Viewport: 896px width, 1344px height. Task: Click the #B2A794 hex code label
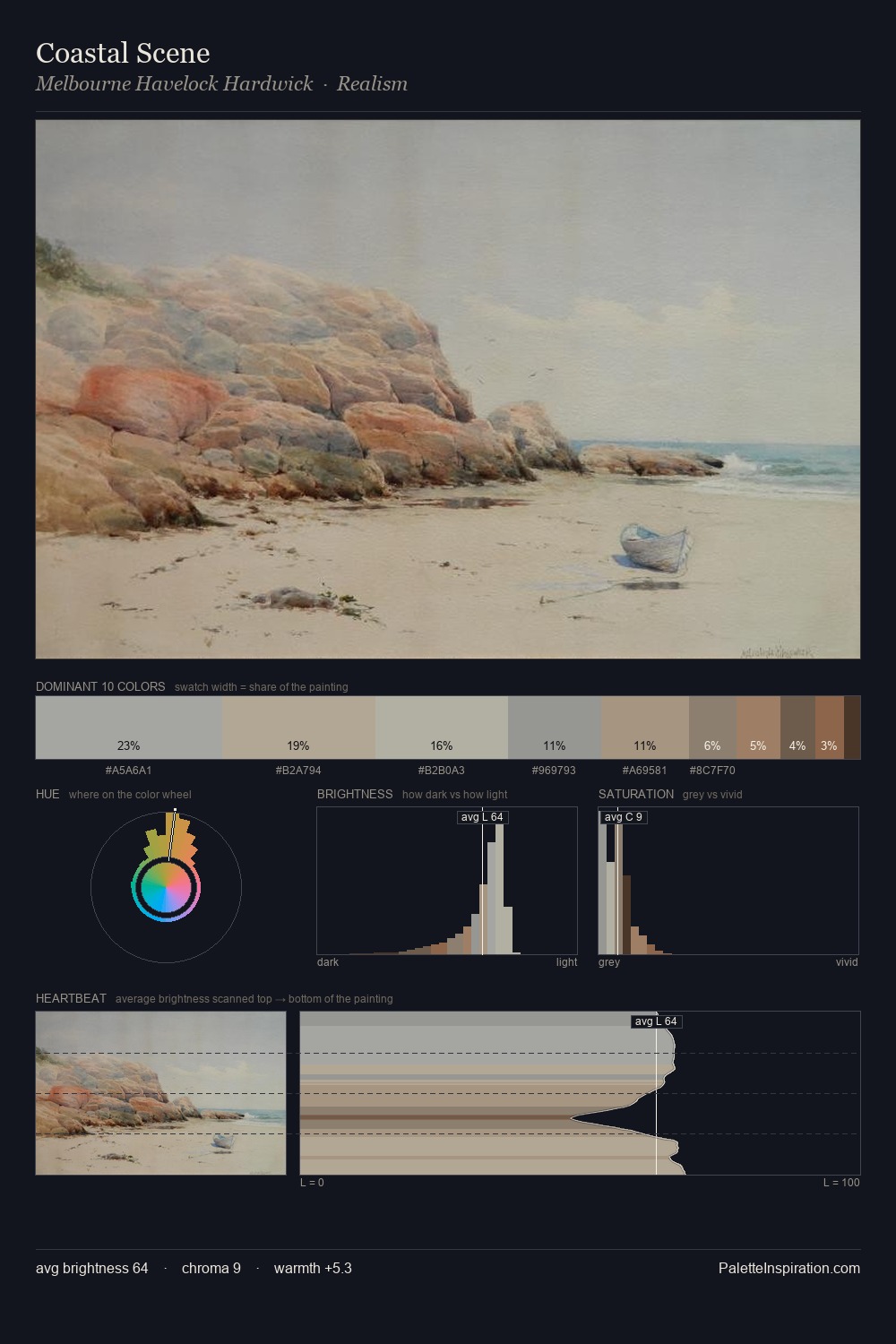298,771
